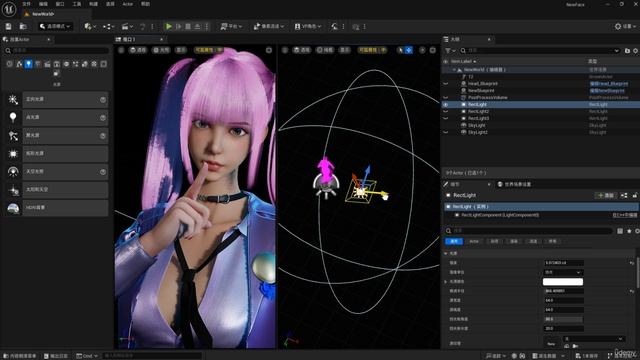The image size is (640, 360).
Task: Click the Edit Head_Blueprint link
Action: [609, 84]
